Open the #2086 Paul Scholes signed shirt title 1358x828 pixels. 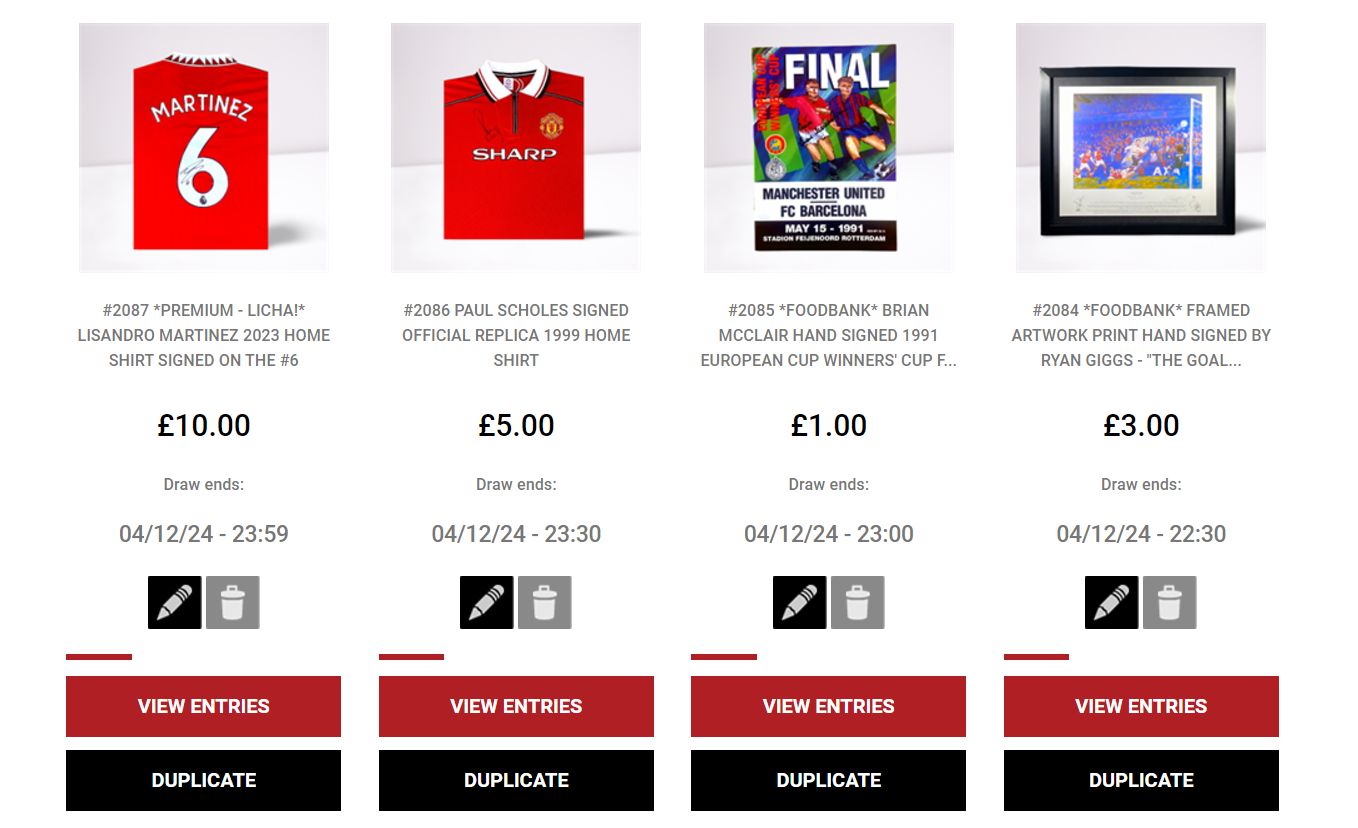[516, 335]
